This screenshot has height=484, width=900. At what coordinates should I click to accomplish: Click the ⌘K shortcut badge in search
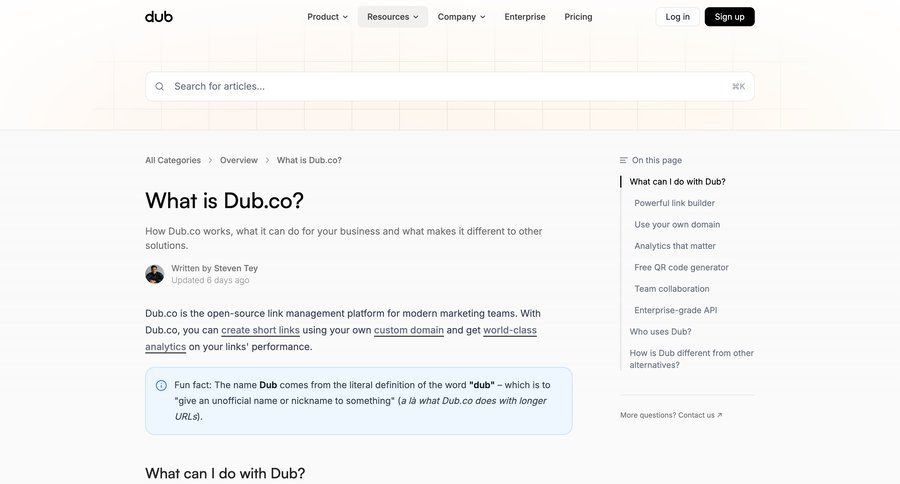[738, 87]
